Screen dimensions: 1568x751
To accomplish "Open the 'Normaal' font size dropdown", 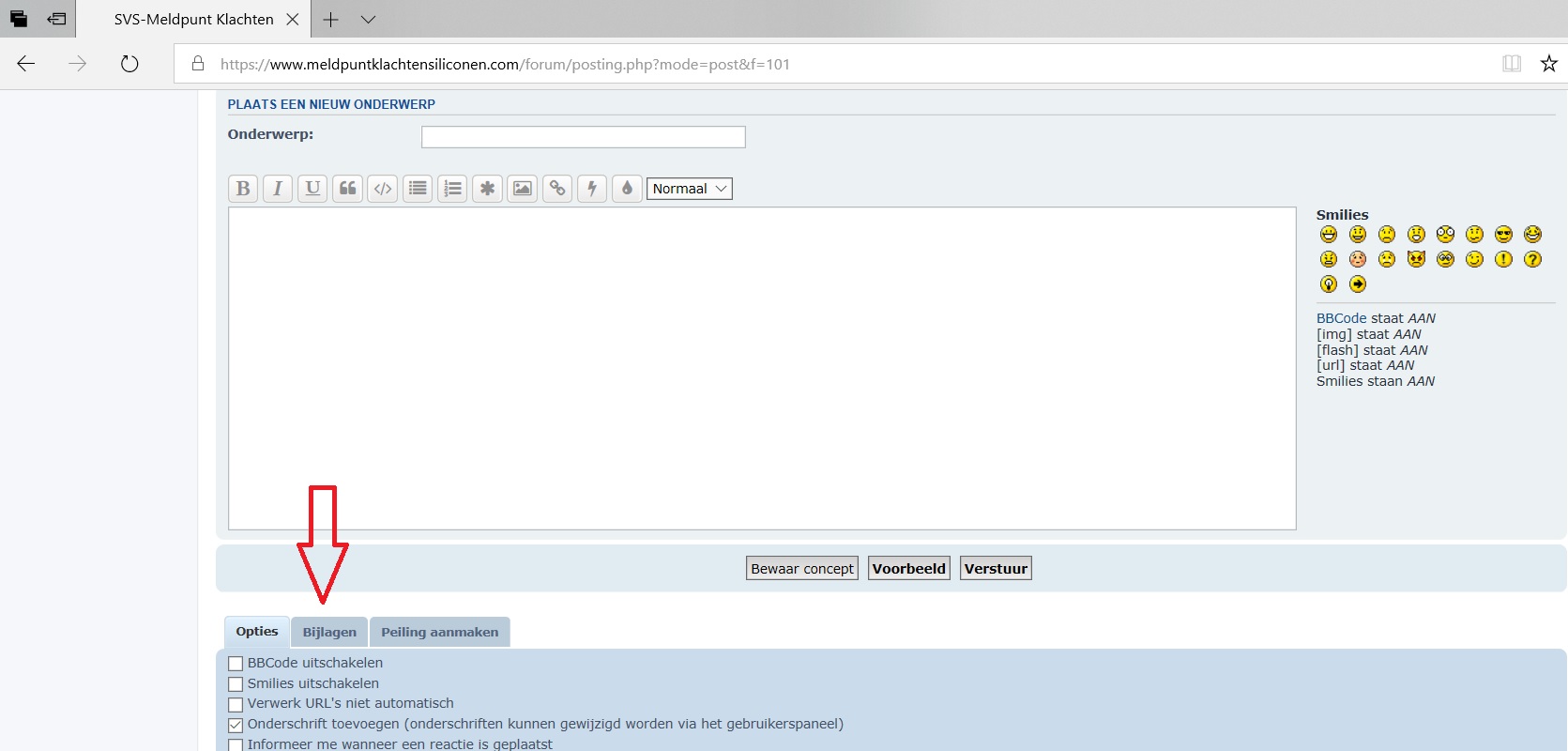I will [689, 189].
